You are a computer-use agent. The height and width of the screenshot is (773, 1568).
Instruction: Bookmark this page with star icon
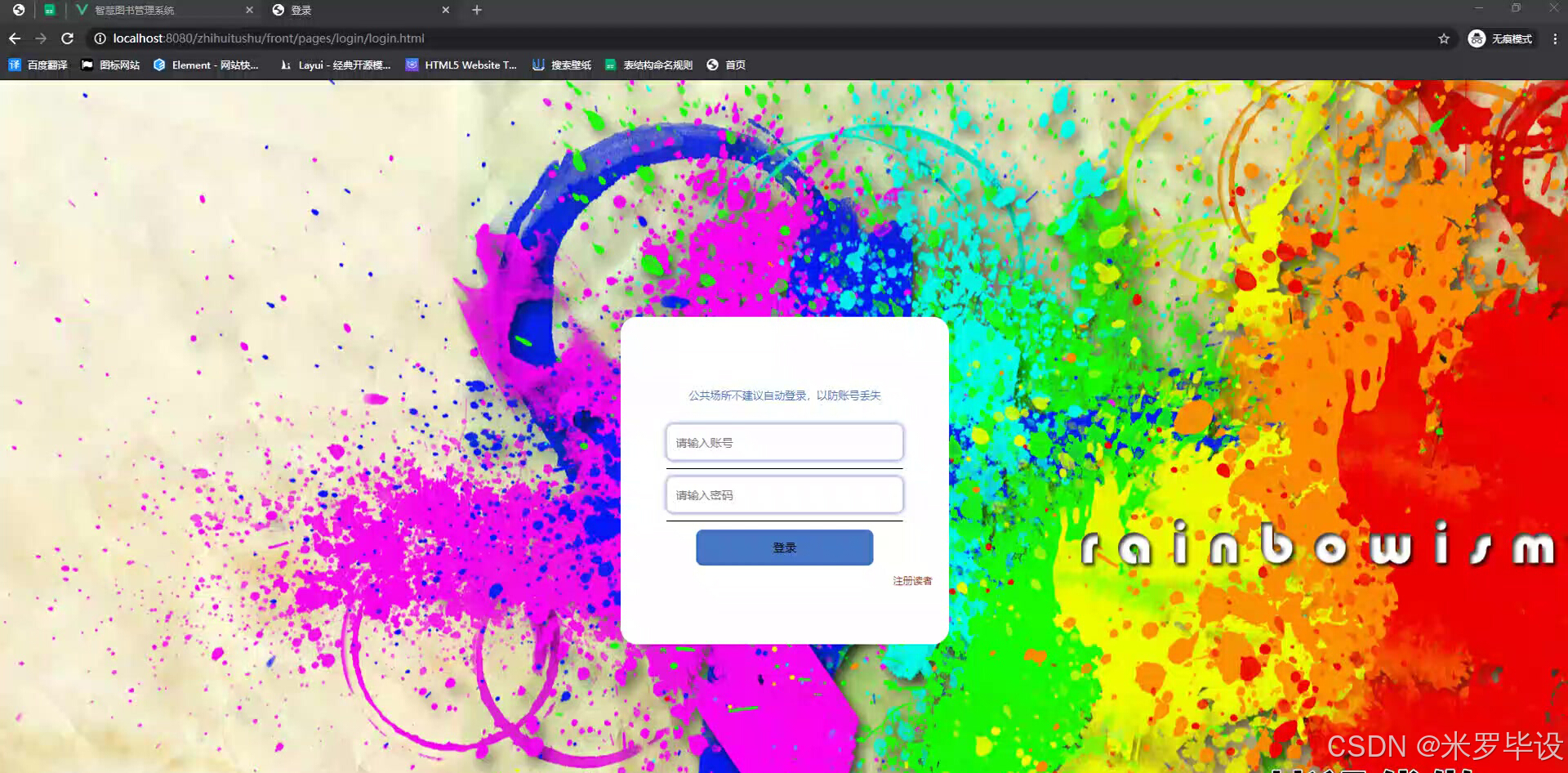point(1444,38)
